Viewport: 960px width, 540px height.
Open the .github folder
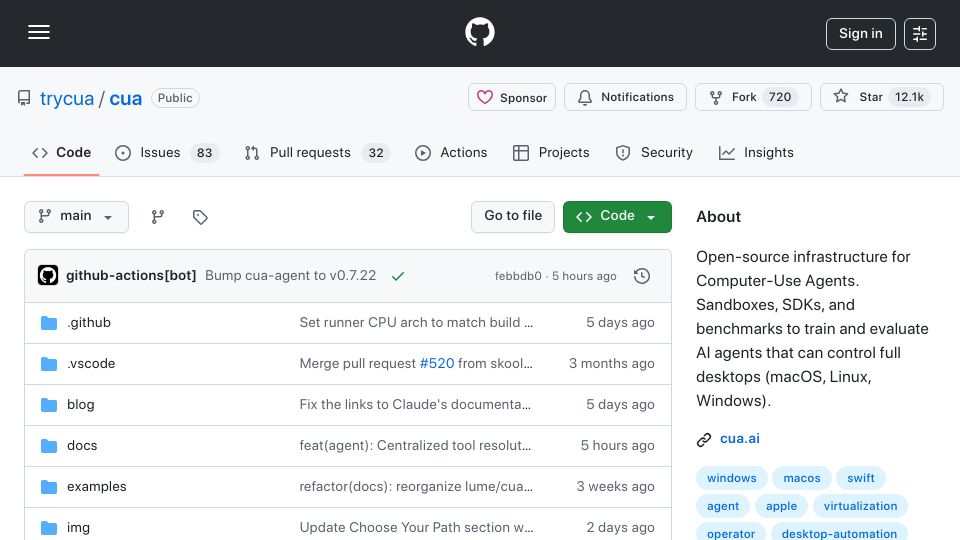(x=89, y=323)
